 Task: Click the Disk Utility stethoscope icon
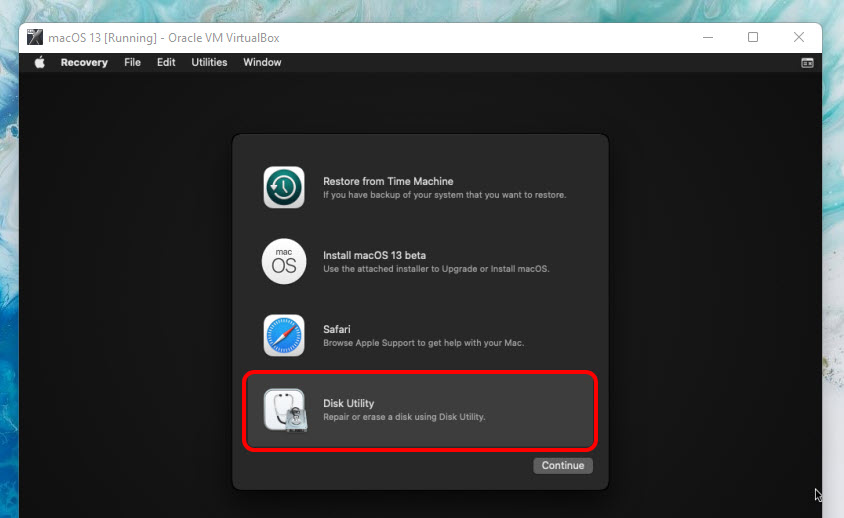click(285, 410)
